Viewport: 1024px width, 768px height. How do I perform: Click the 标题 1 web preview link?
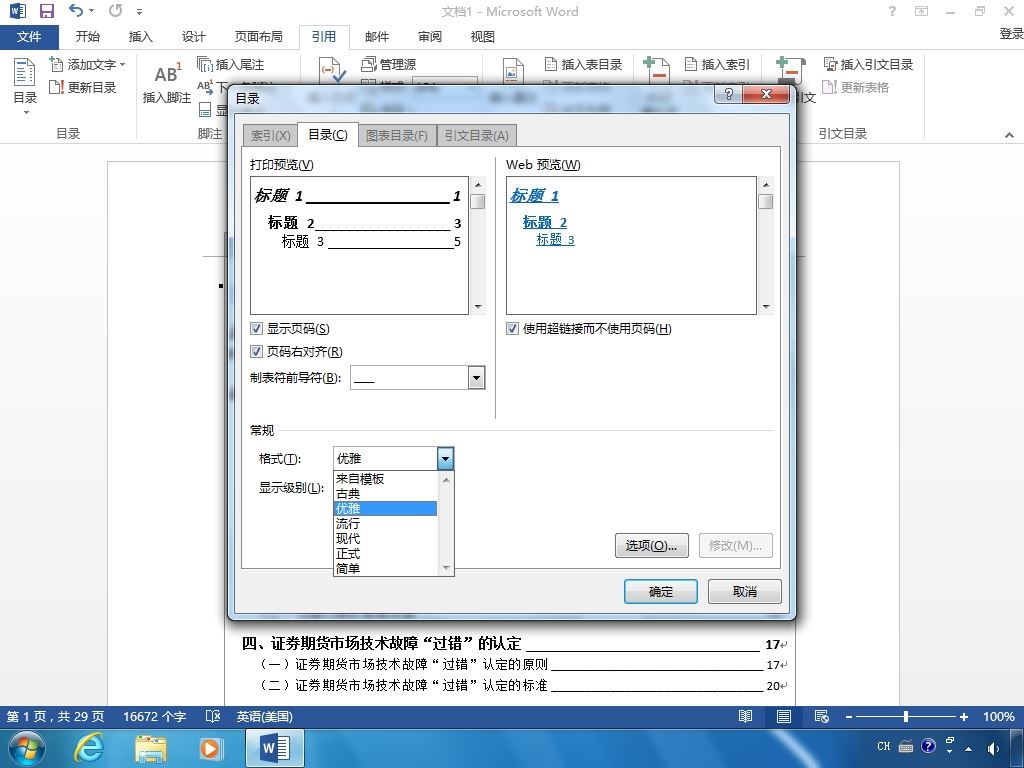tap(534, 195)
